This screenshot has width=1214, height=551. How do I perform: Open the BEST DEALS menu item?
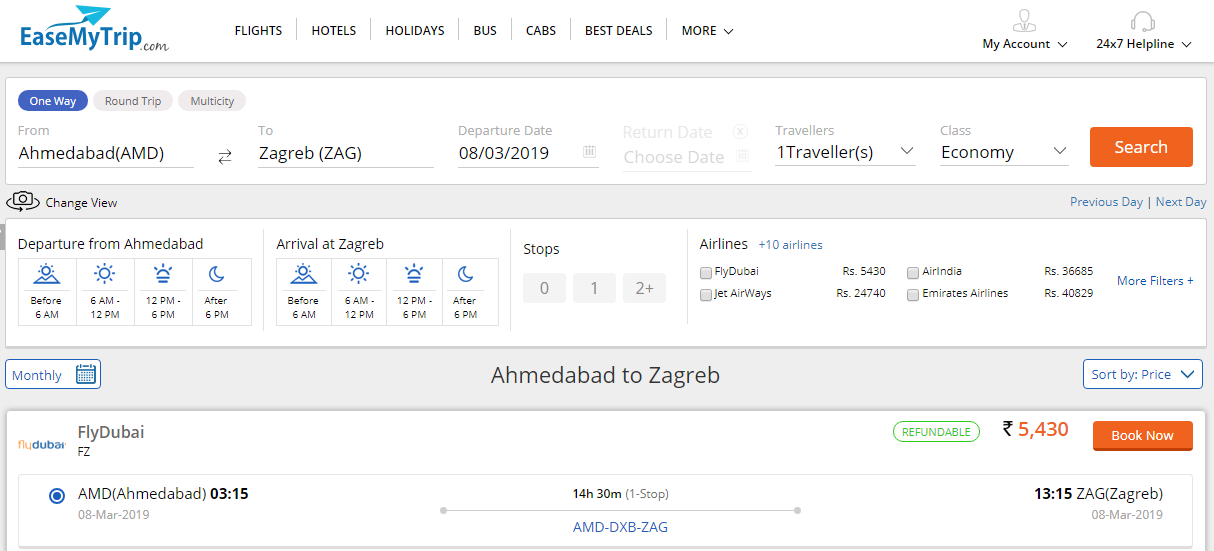point(618,31)
